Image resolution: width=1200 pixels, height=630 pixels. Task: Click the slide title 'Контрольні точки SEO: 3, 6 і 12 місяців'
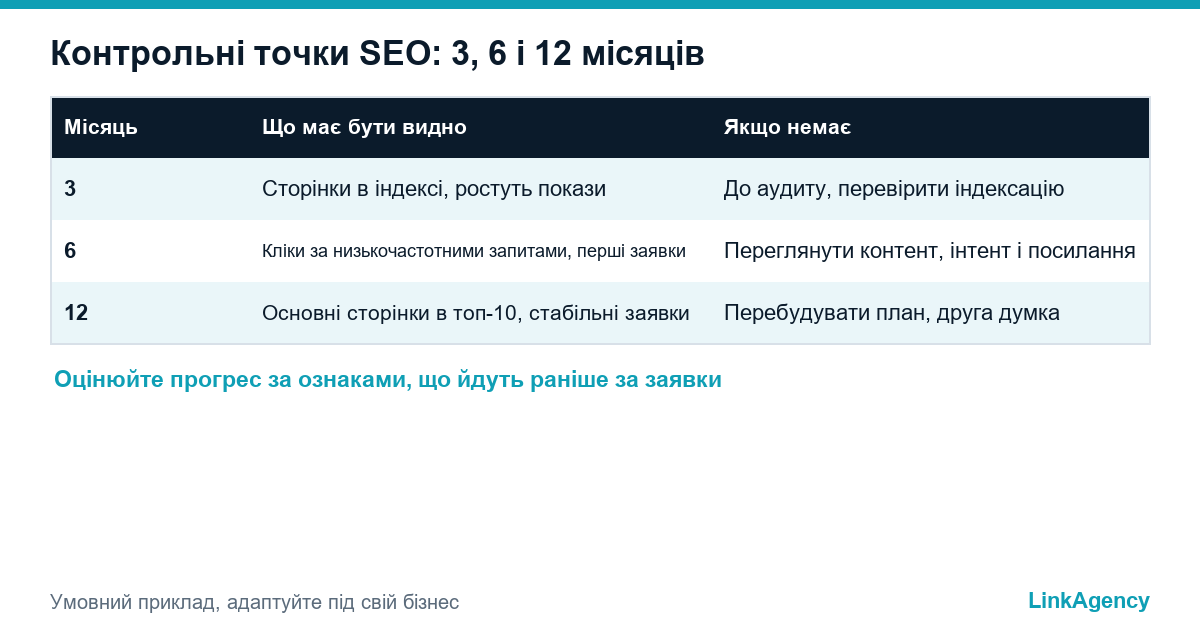[377, 55]
